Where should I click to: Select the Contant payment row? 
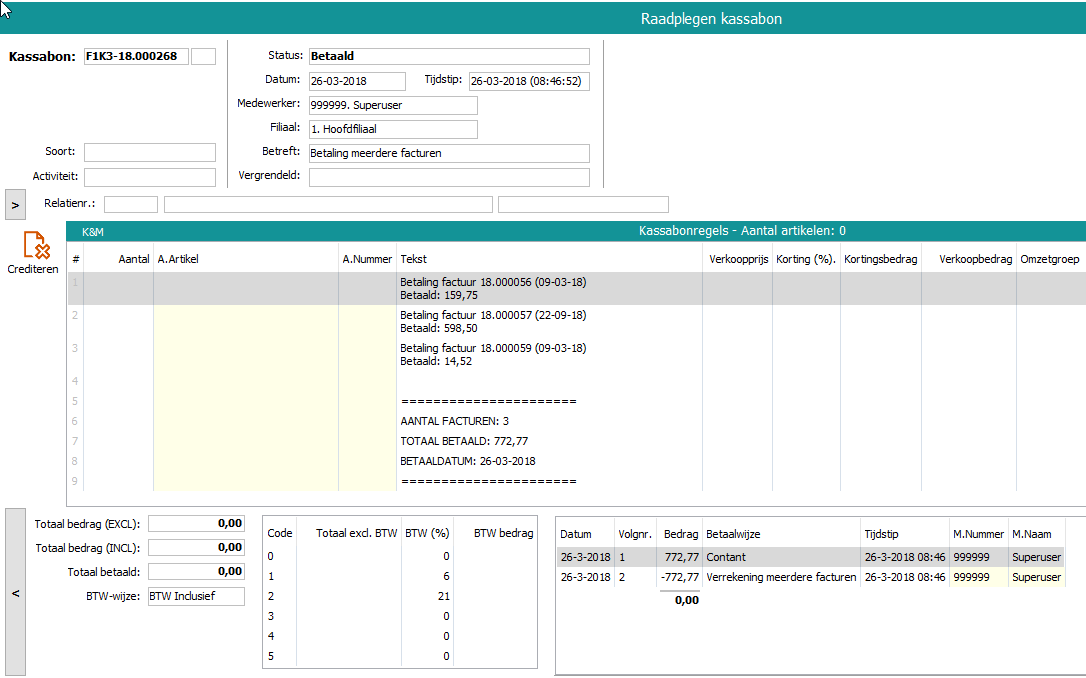click(x=780, y=557)
